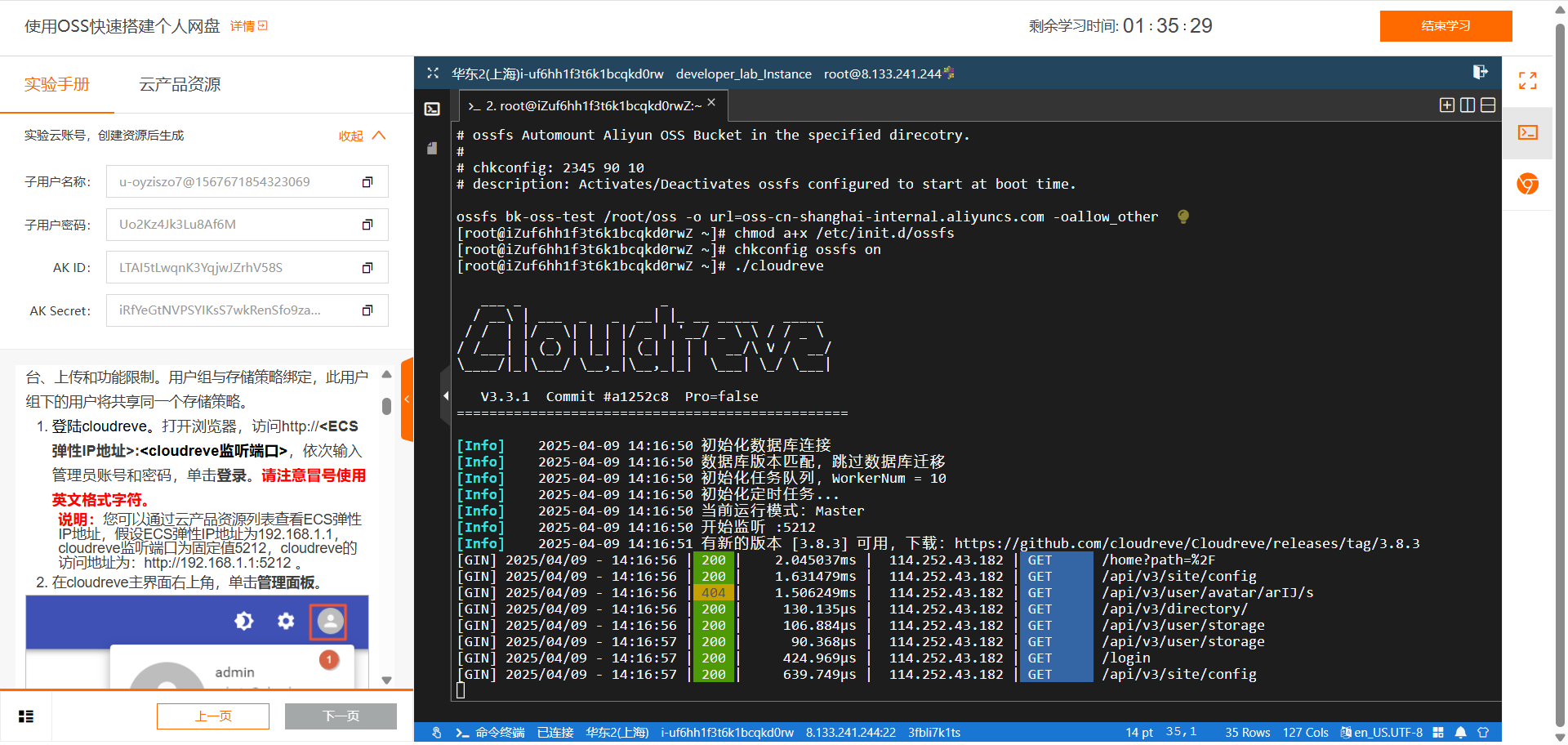
Task: Close the root@iZuf6hh1f3t6k1bcqkd0rwZ terminal tab
Action: (x=711, y=102)
